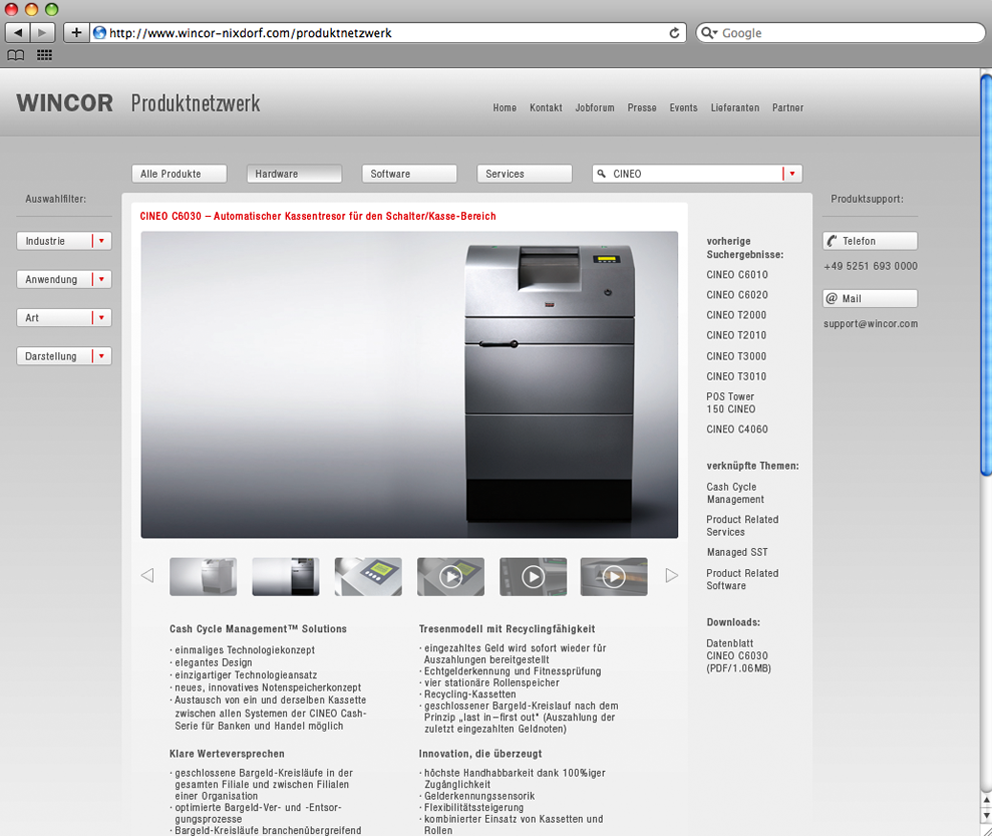Click the Produktnetzwerk page title
The width and height of the screenshot is (992, 836).
(195, 103)
